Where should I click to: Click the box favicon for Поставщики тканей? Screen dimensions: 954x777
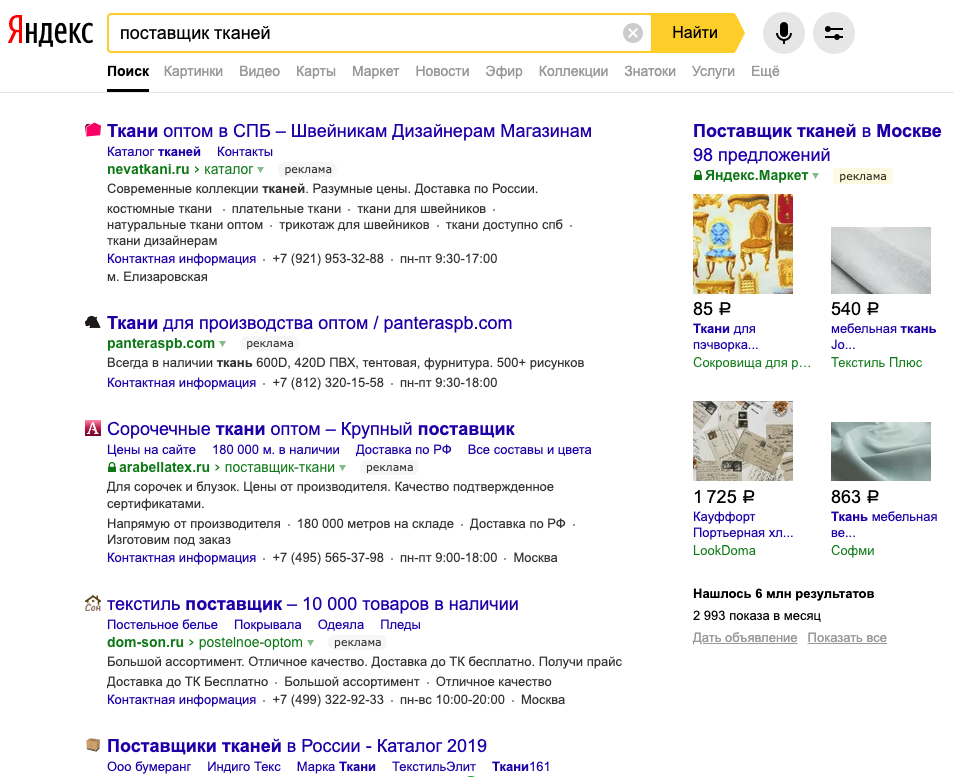pos(92,745)
